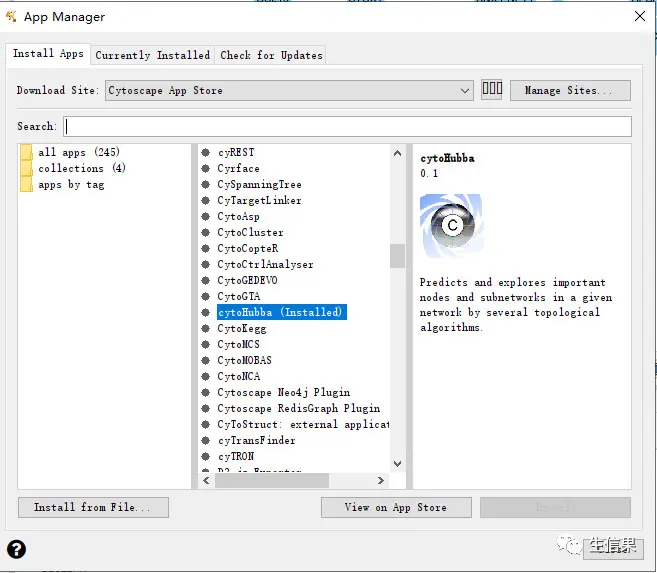The image size is (657, 573).
Task: Select CytoNCA in the app list
Action: coord(239,377)
